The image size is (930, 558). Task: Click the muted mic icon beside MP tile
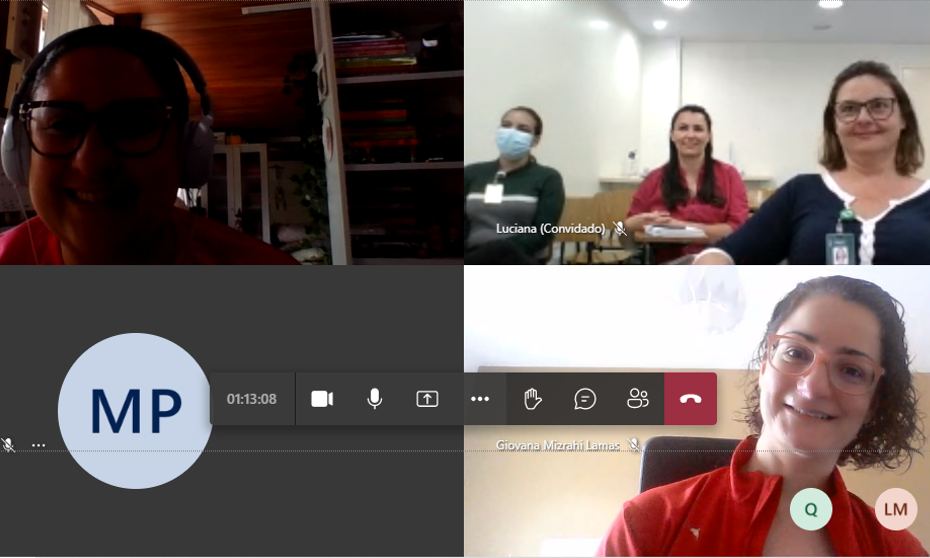[8, 445]
